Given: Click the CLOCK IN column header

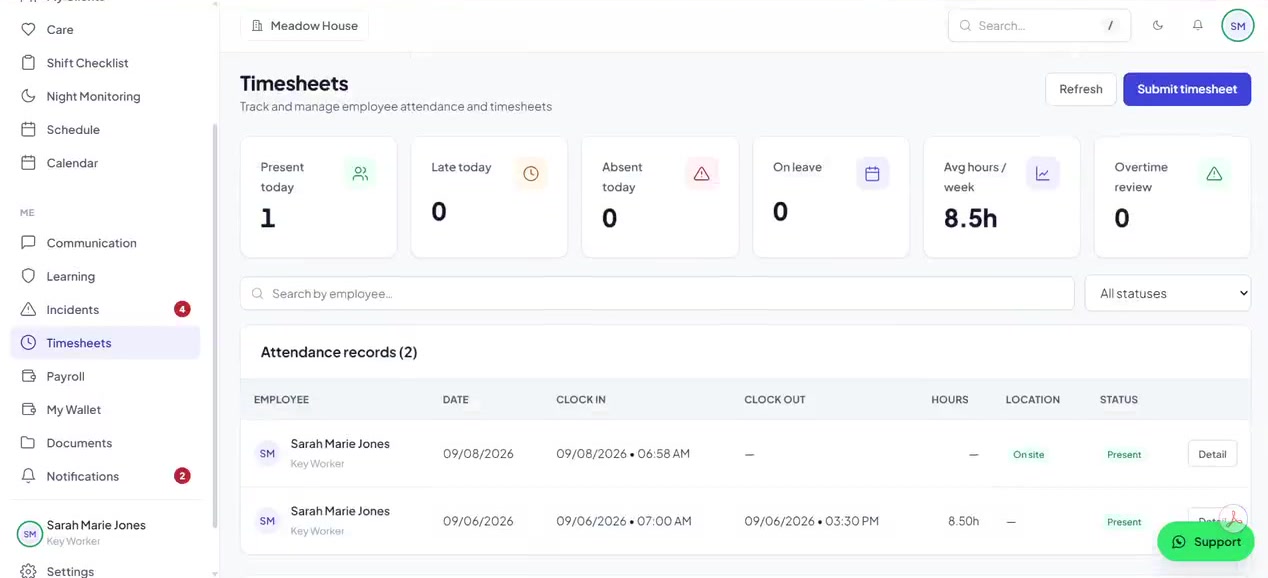Looking at the screenshot, I should click(581, 400).
